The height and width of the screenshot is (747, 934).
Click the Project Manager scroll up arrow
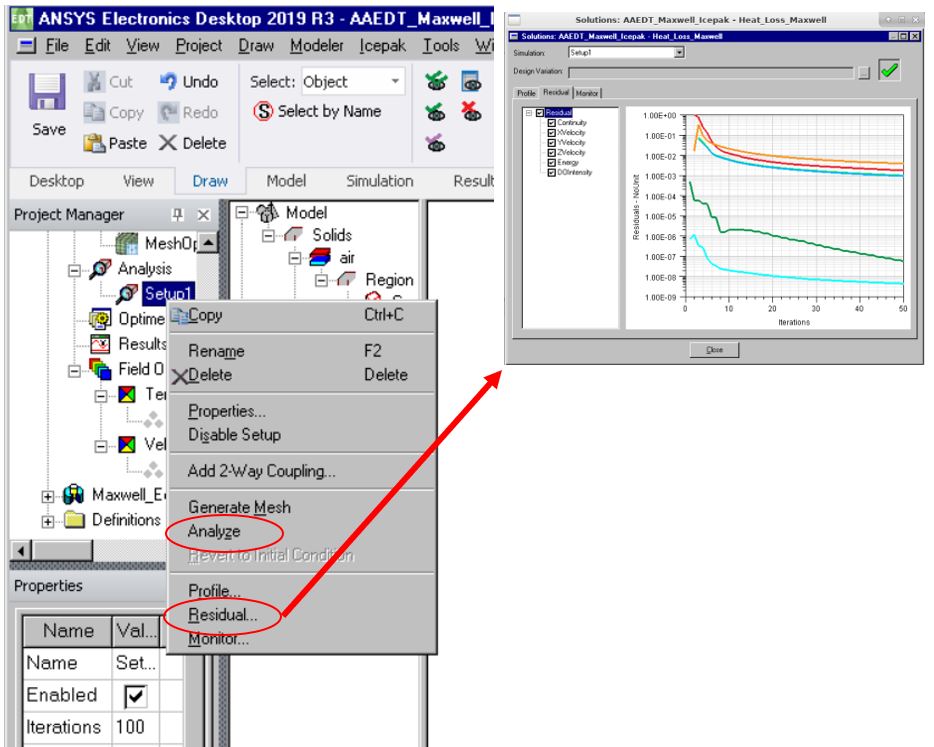208,242
